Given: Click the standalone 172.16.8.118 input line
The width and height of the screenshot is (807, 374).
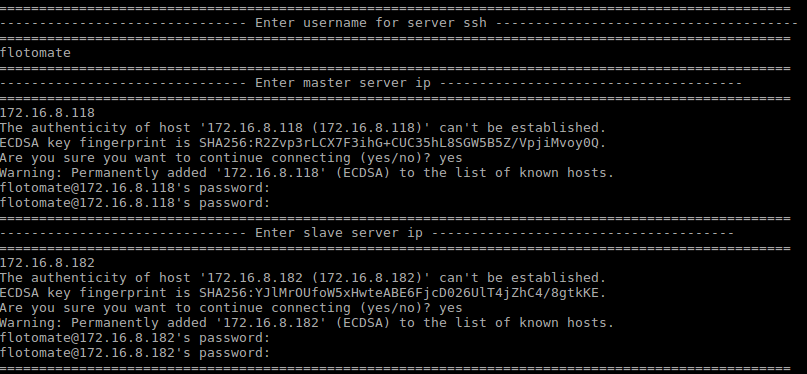Looking at the screenshot, I should [x=47, y=113].
